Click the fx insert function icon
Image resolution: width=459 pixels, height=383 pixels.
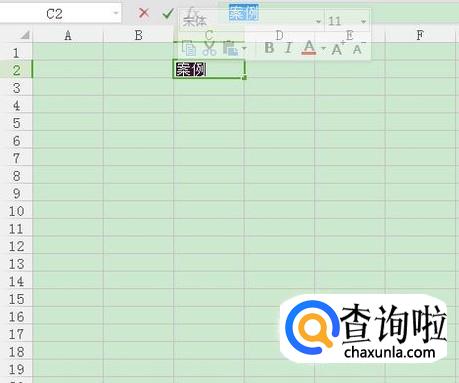[x=192, y=13]
